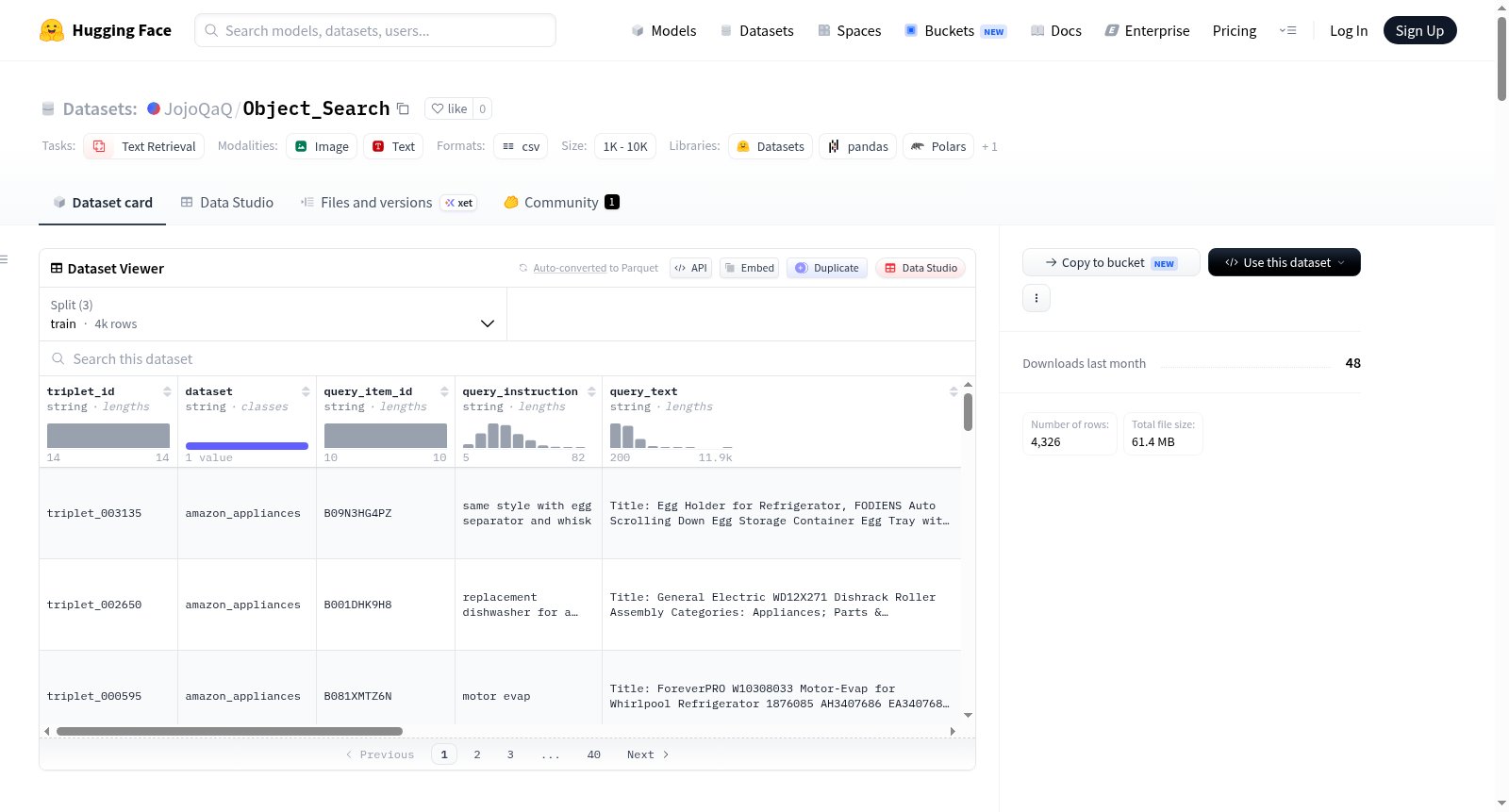
Task: Click the Sign Up button
Action: [x=1419, y=31]
